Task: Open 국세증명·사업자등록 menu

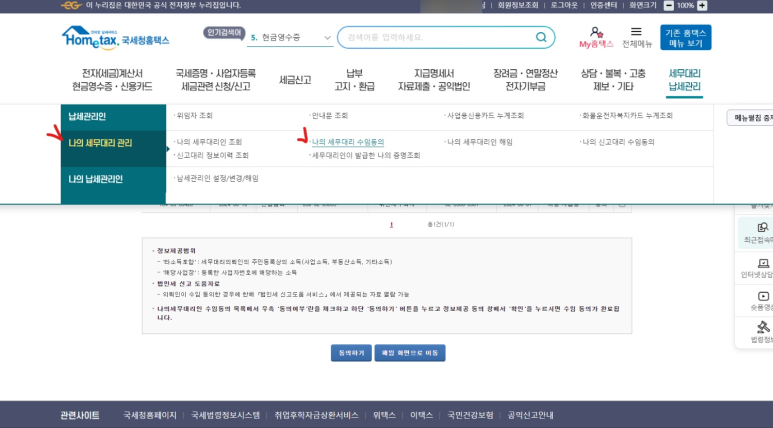Action: (x=215, y=80)
